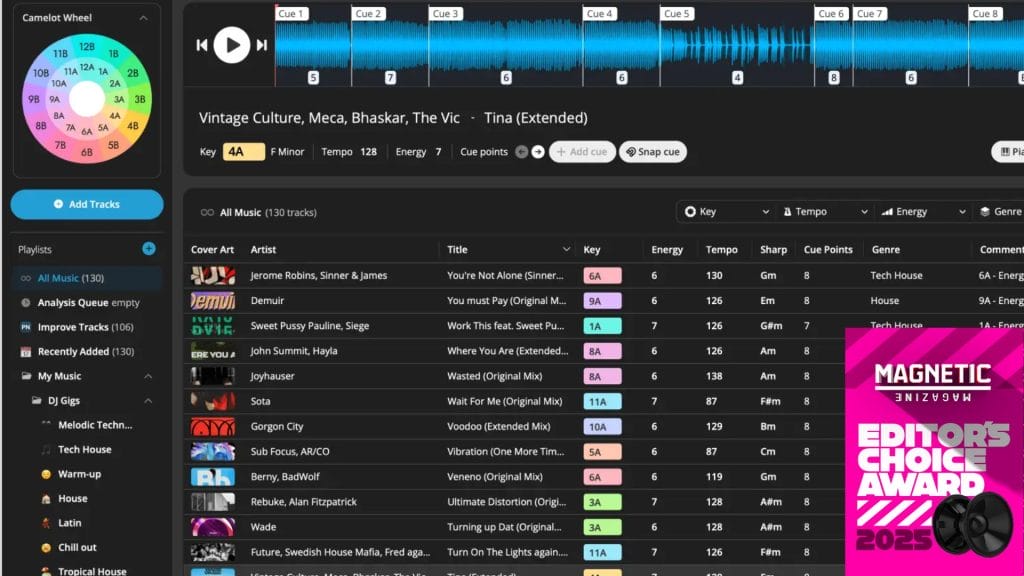The image size is (1024, 576).
Task: Click the Play button in the player
Action: pyautogui.click(x=232, y=44)
